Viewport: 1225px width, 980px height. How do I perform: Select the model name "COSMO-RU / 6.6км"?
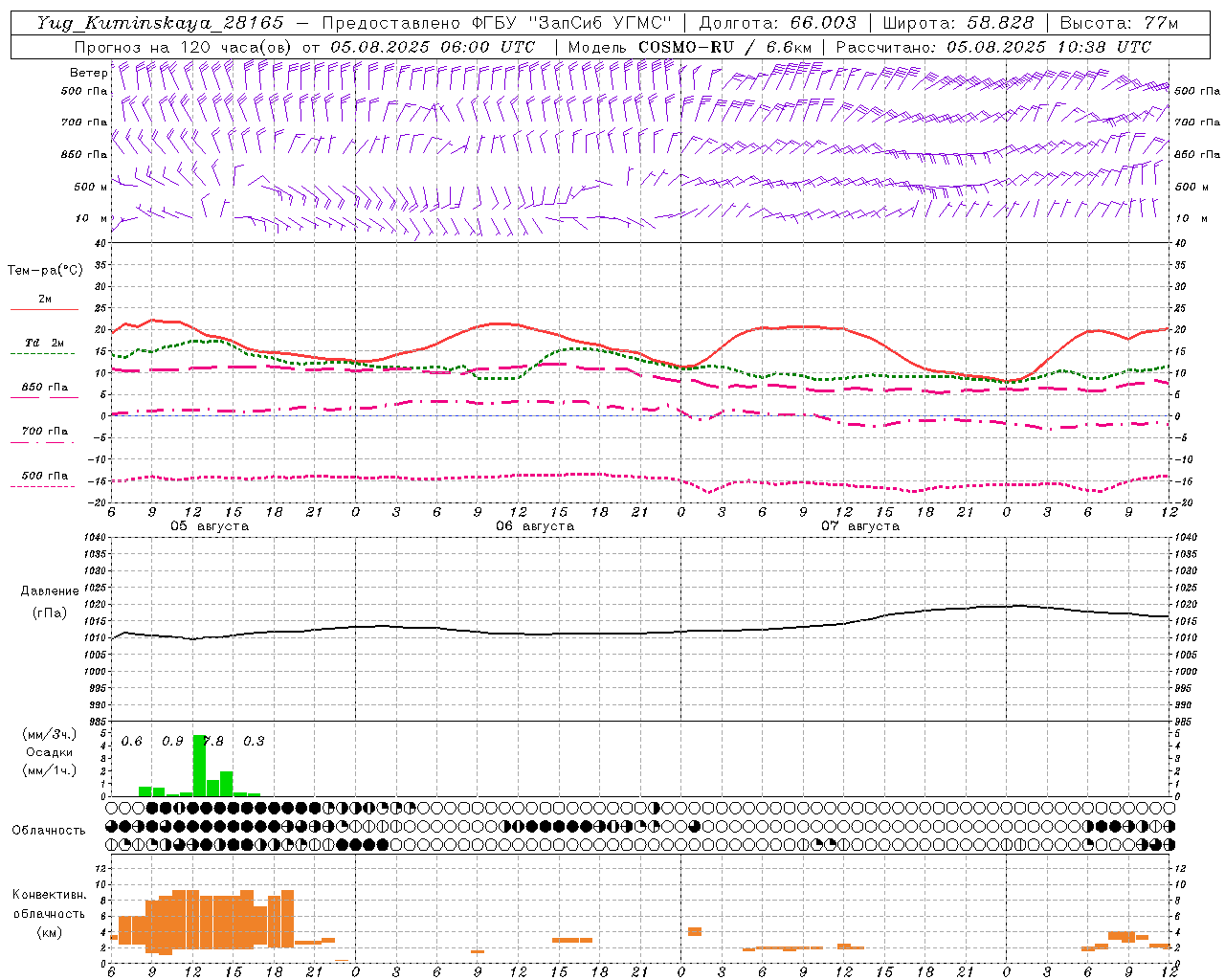coord(724,47)
